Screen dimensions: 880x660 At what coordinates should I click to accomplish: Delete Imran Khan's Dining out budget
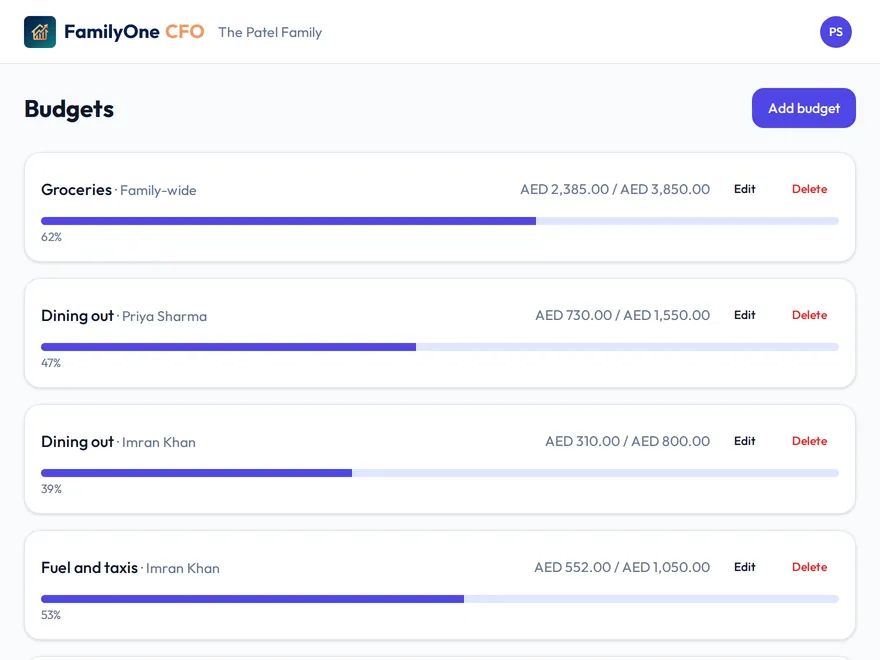pyautogui.click(x=809, y=441)
